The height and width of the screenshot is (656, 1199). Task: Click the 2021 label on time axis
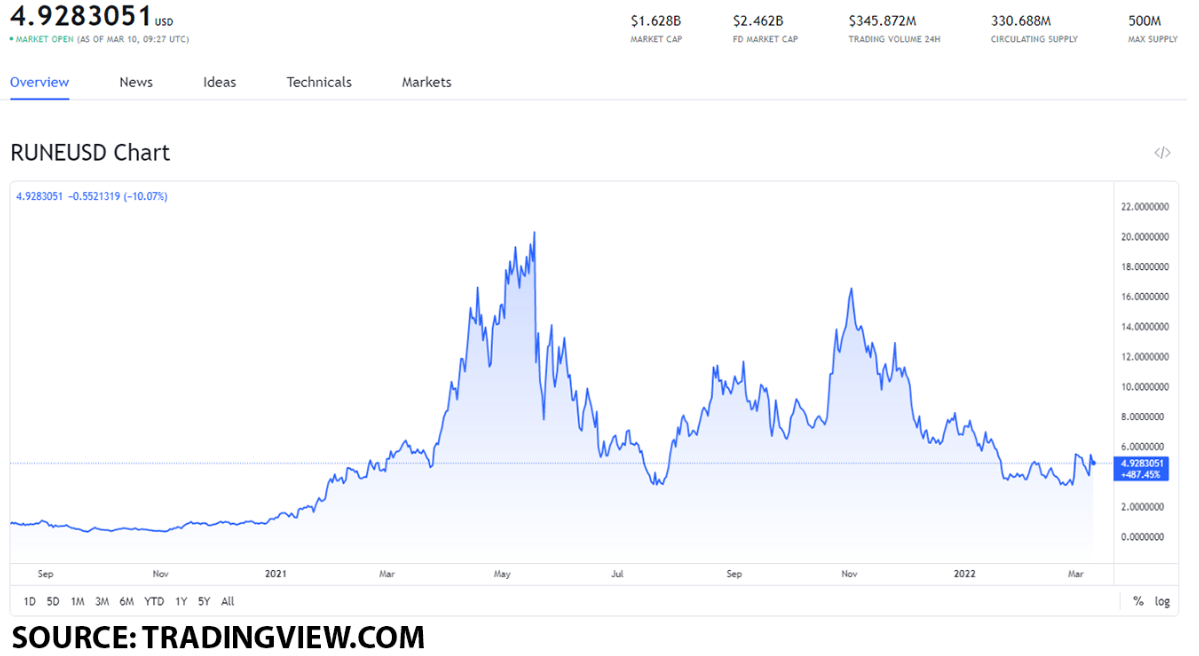tap(275, 573)
